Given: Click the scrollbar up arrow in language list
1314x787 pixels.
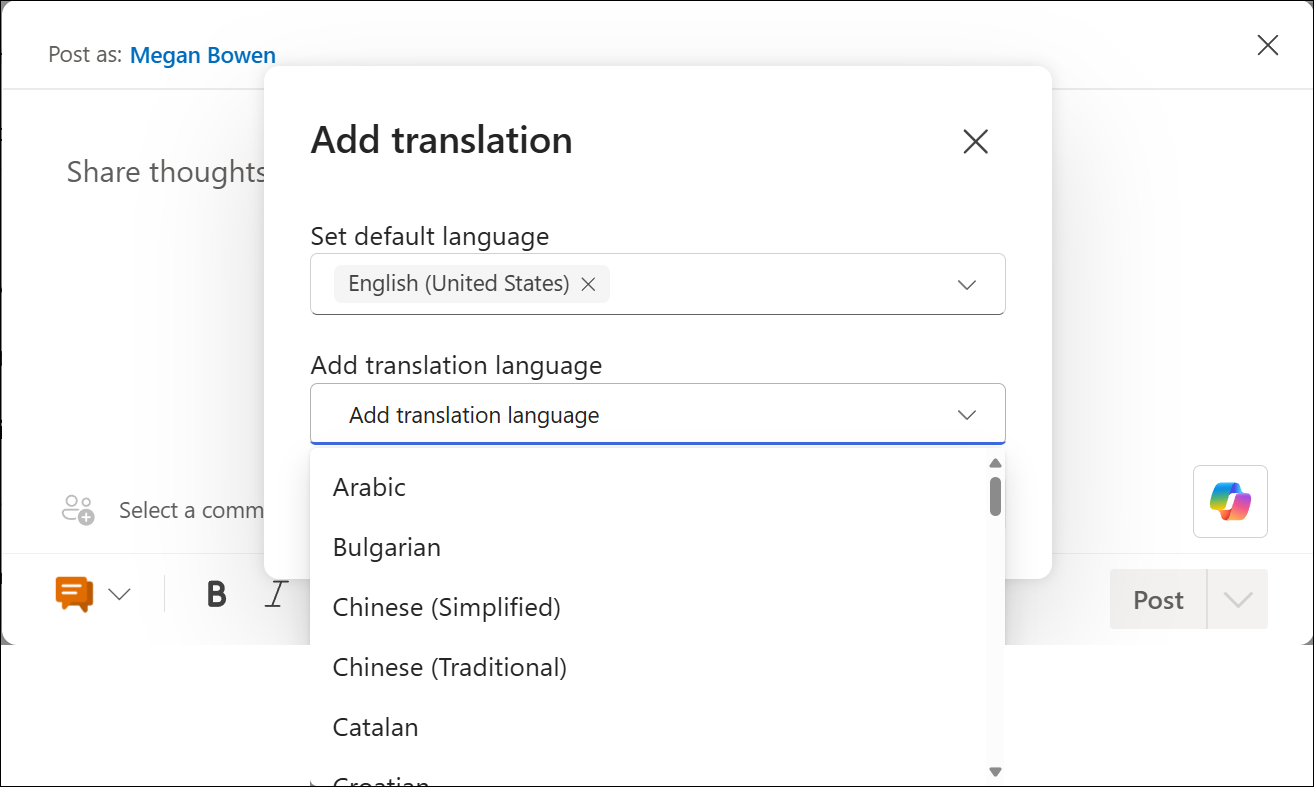Looking at the screenshot, I should coord(995,461).
